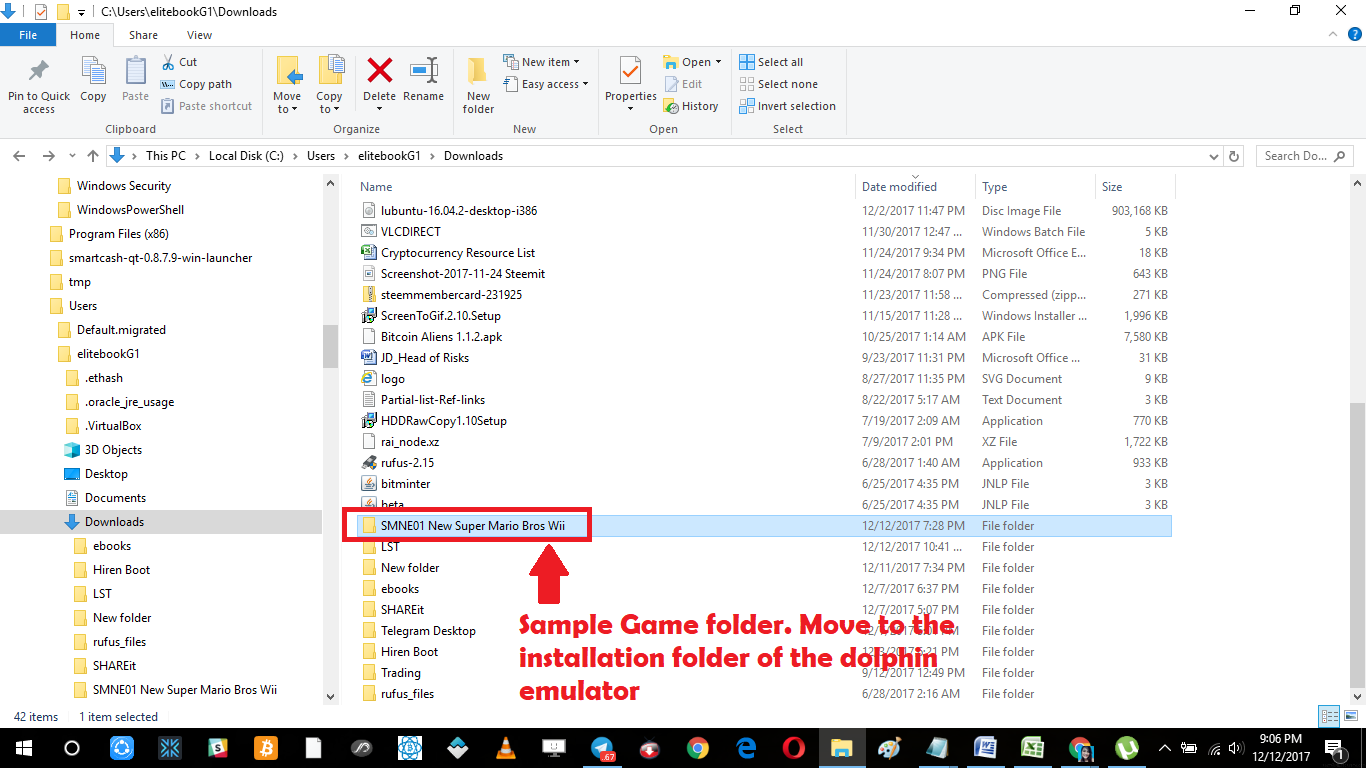1366x768 pixels.
Task: Open the File menu
Action: (x=28, y=35)
